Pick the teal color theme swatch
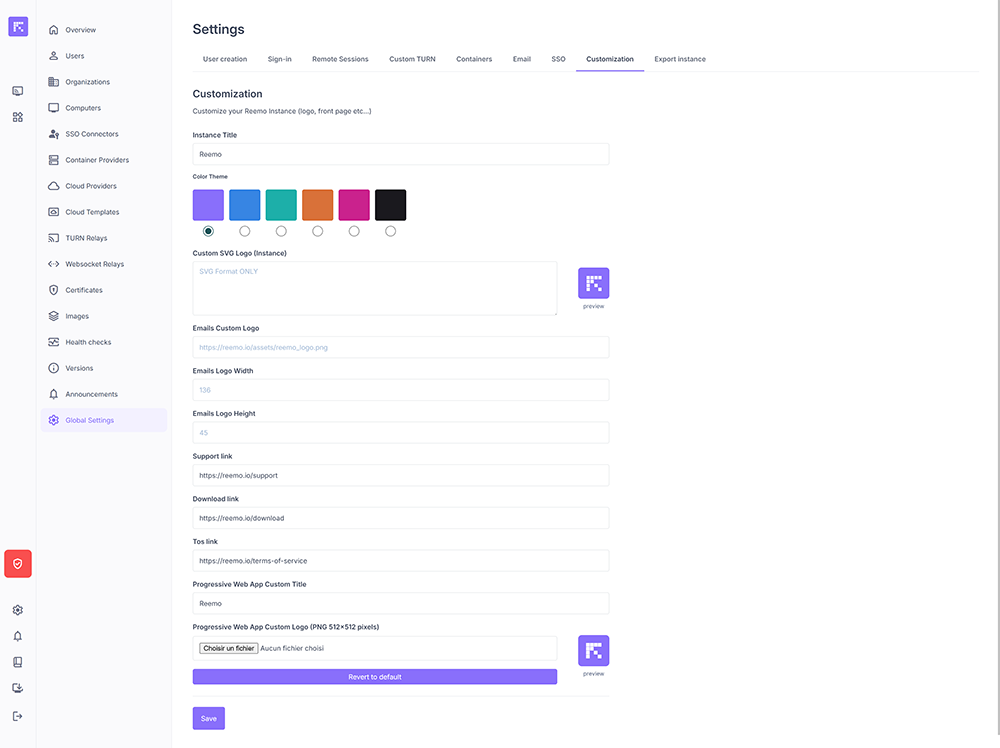 (281, 205)
